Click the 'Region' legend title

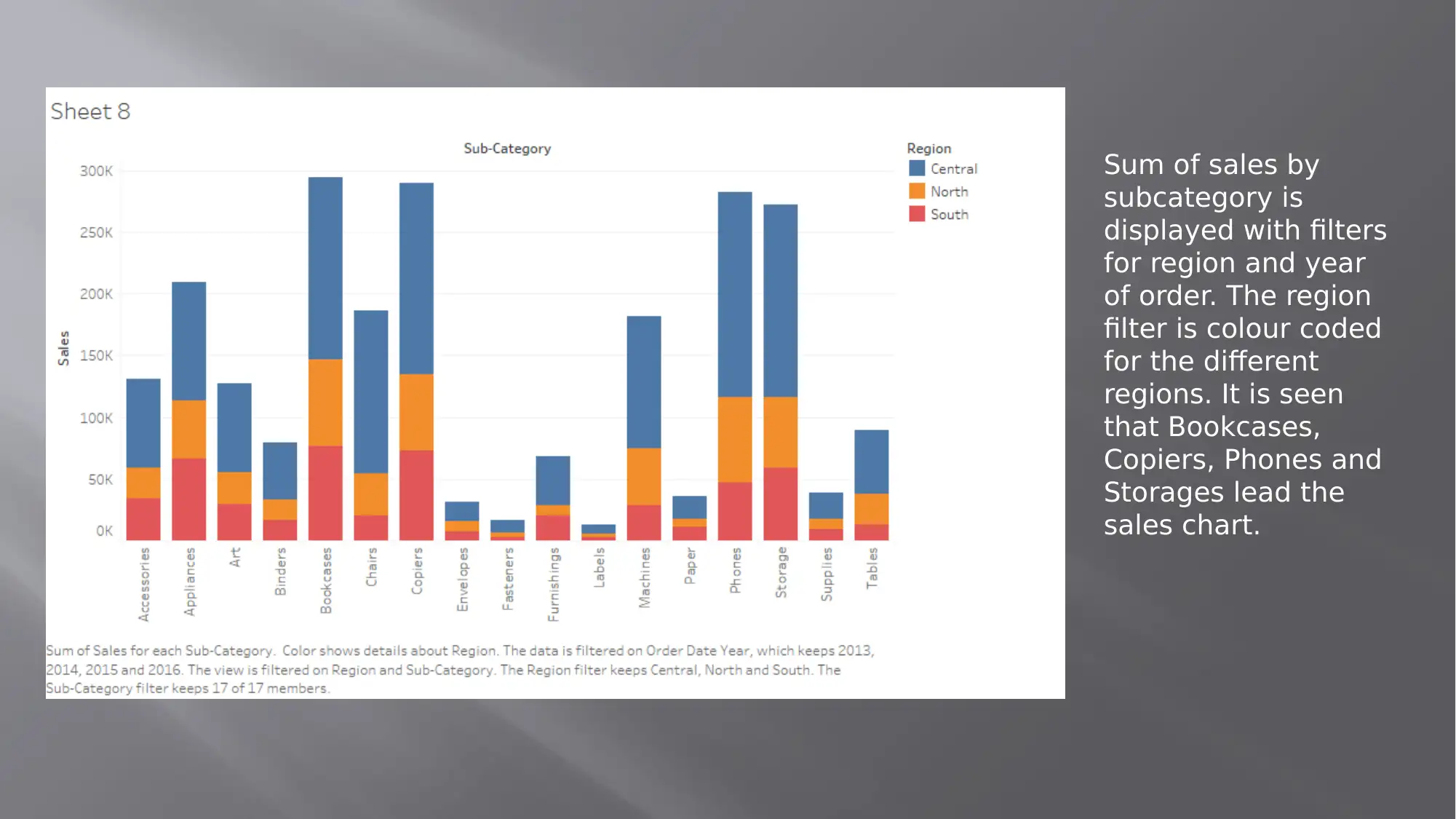[929, 149]
